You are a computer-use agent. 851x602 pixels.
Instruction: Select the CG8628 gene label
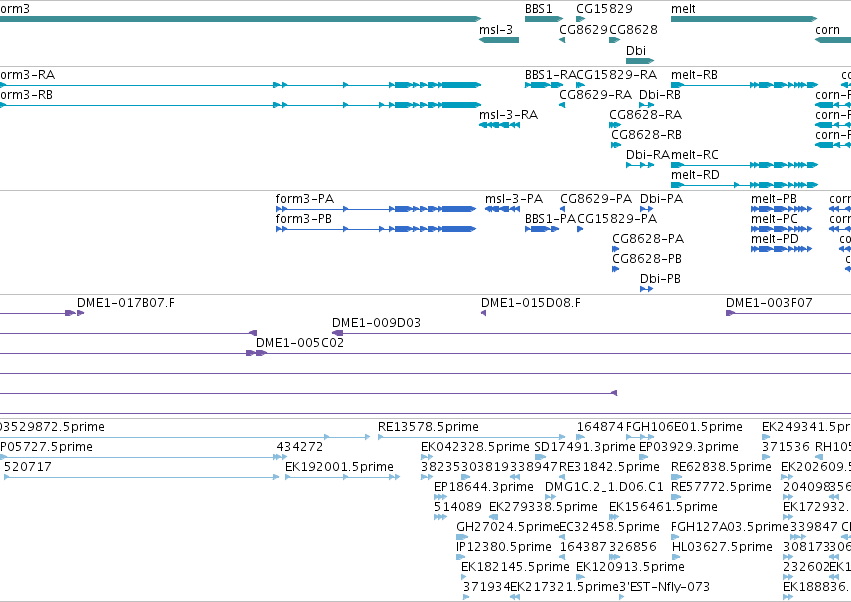(633, 30)
